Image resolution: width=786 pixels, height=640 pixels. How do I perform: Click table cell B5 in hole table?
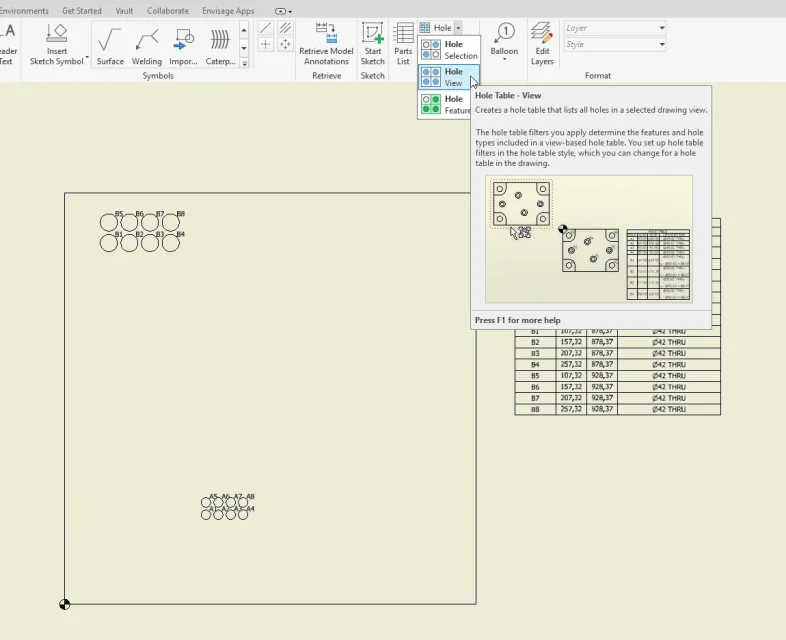pyautogui.click(x=535, y=376)
